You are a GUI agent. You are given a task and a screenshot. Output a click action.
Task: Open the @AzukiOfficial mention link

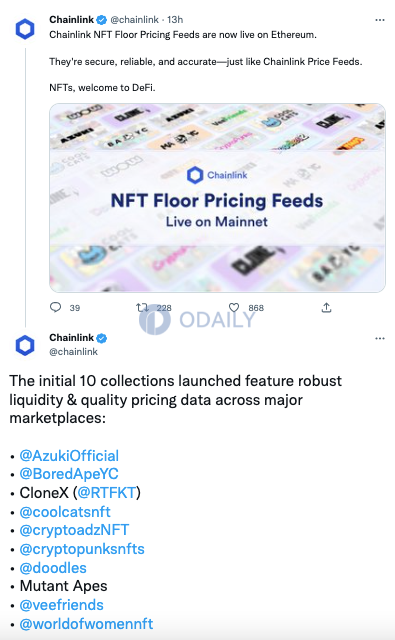(69, 456)
